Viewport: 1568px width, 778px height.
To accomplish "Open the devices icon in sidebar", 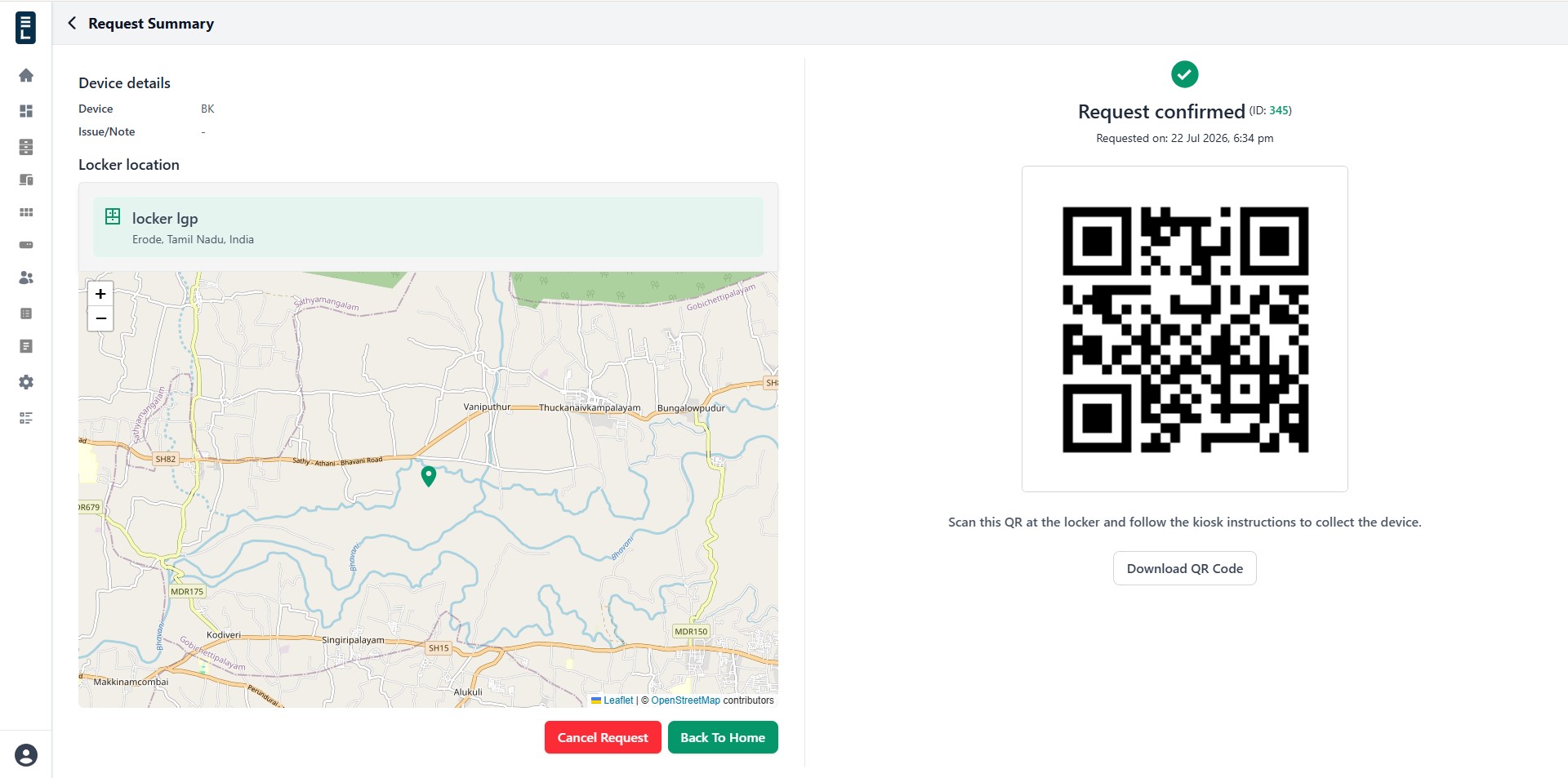I will pos(26,180).
